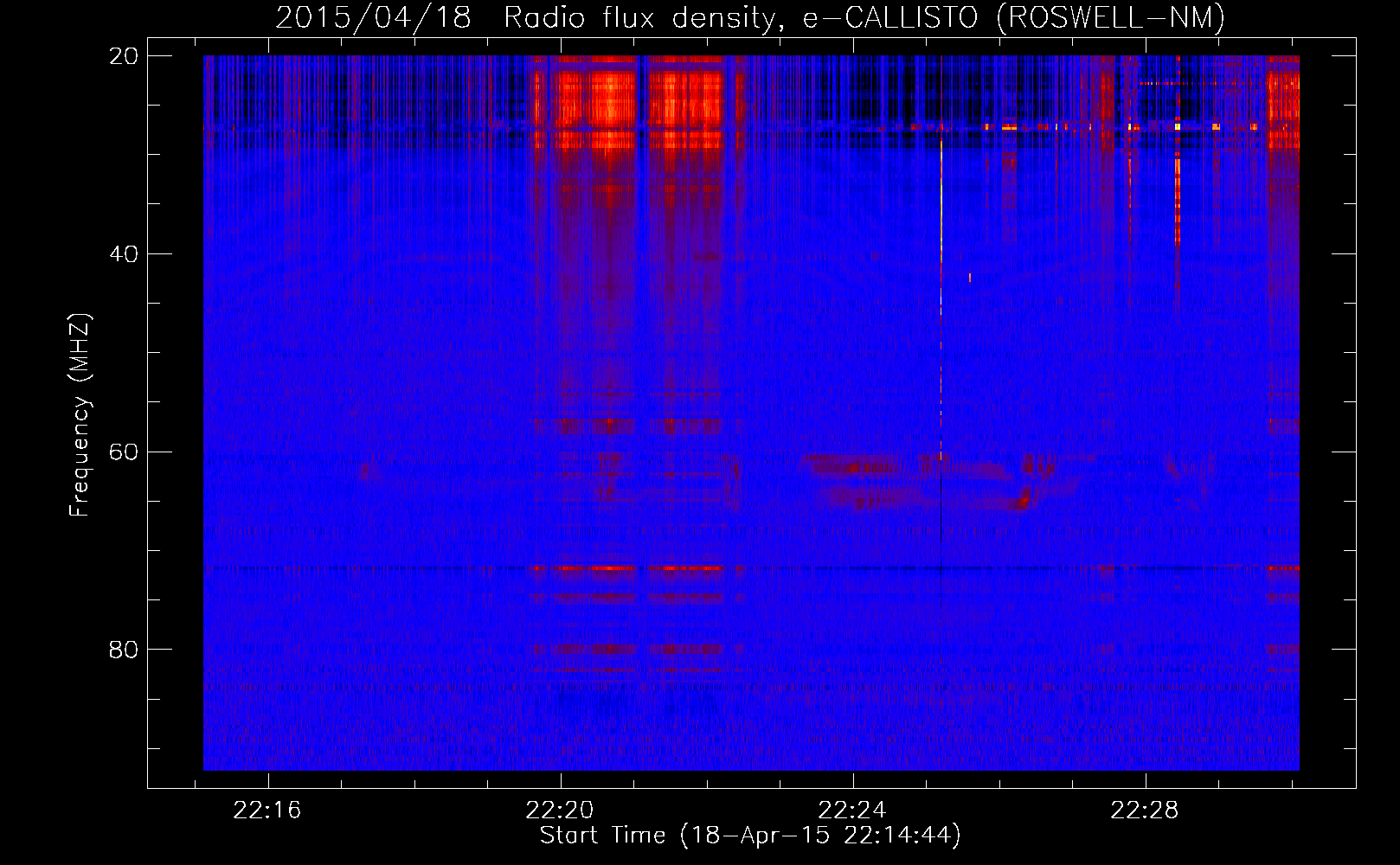Click the "Start Time (18-Apr-15 22:14:44)" label
Image resolution: width=1400 pixels, height=865 pixels.
point(750,836)
